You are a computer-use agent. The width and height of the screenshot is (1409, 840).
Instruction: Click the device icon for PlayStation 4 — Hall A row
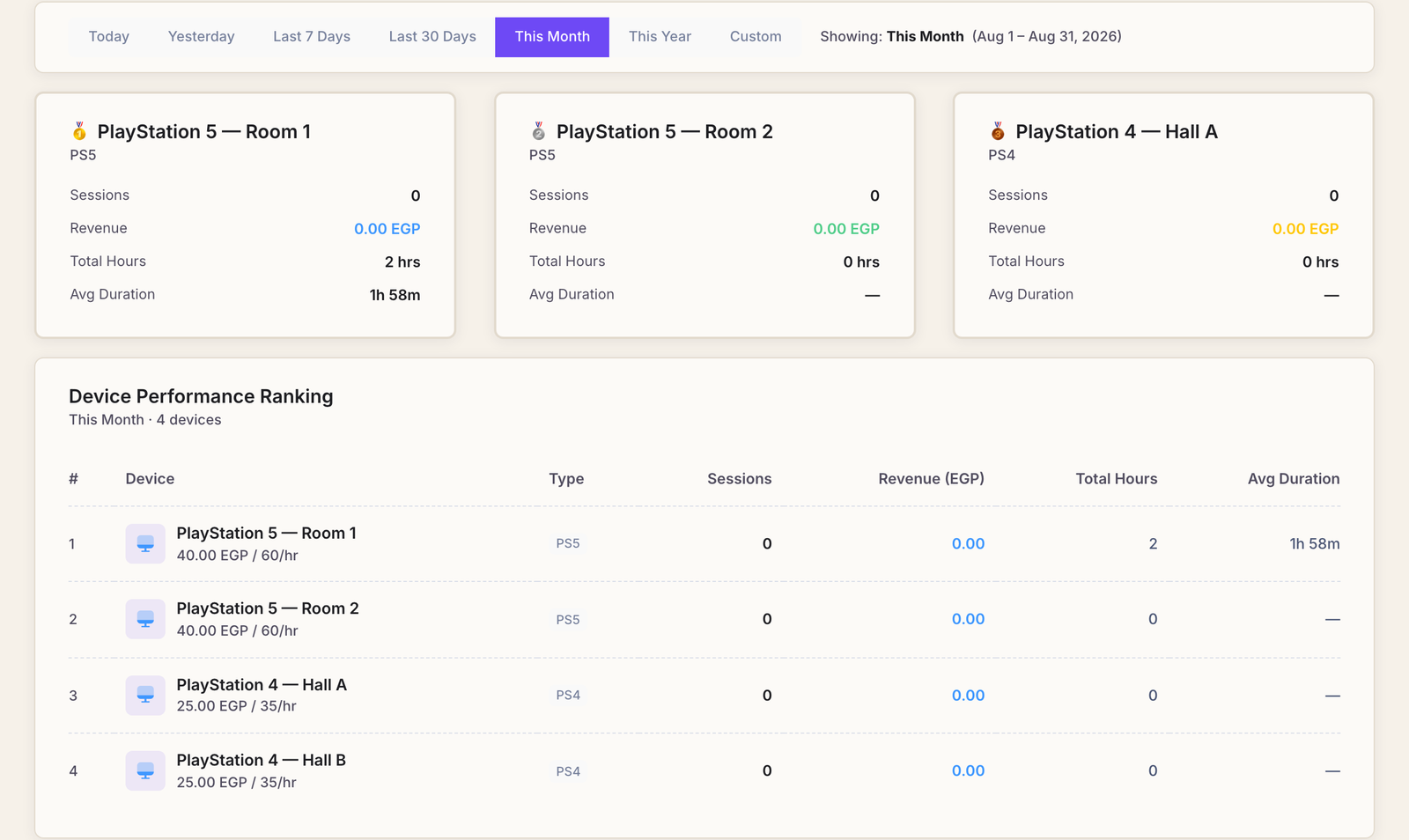145,696
